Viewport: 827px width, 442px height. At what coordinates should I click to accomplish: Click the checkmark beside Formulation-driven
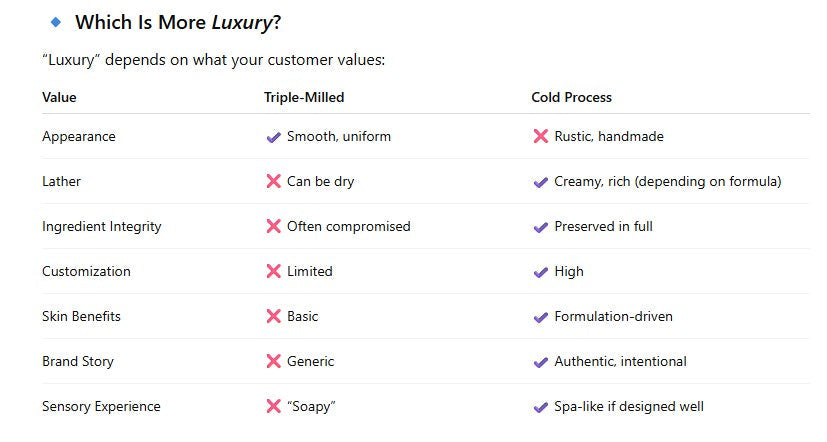(x=541, y=317)
